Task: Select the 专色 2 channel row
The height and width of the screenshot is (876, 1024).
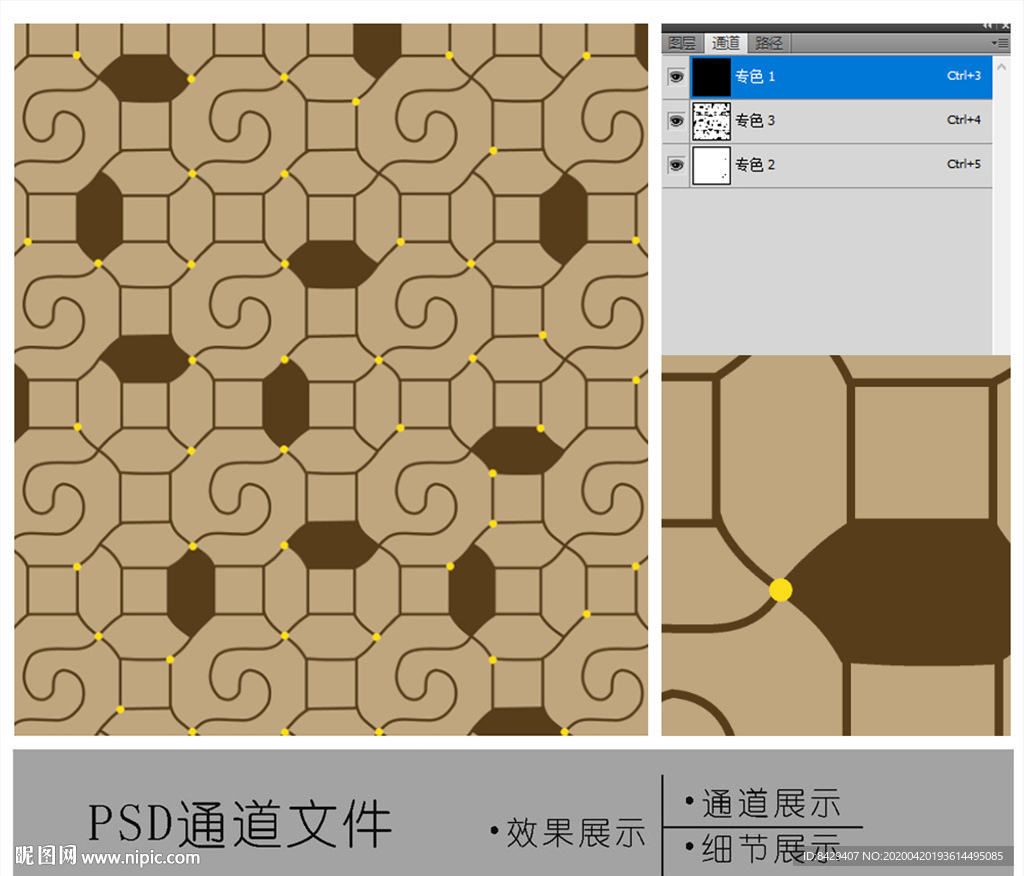Action: (827, 165)
